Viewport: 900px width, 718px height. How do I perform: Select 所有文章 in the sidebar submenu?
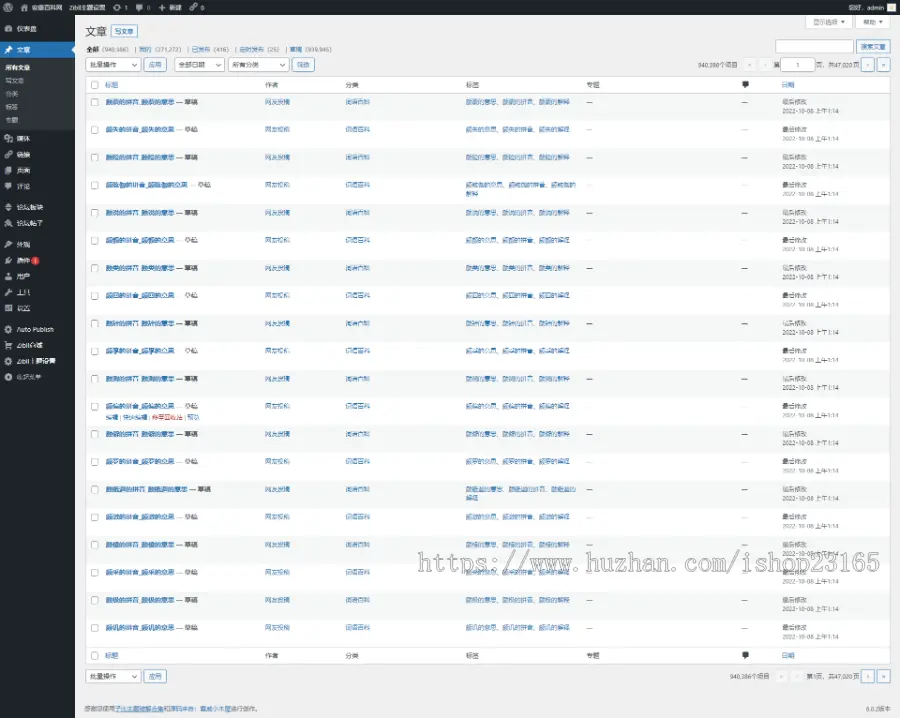click(x=18, y=68)
